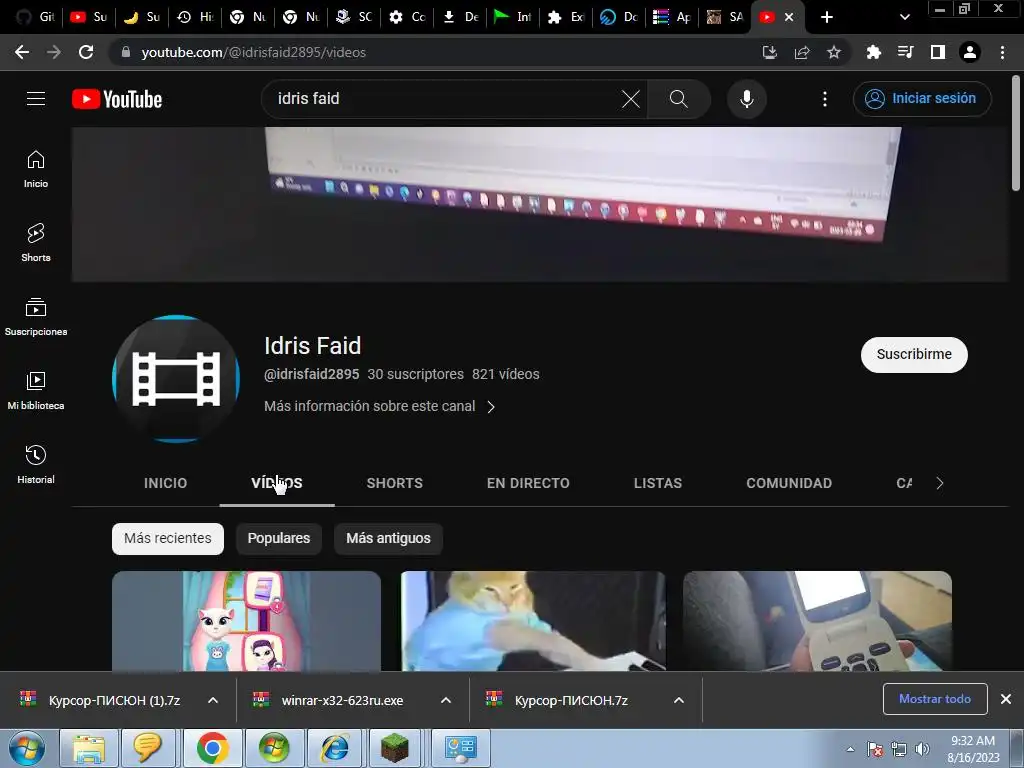Screen dimensions: 1024x768
Task: Click the address bar URL
Action: [253, 52]
